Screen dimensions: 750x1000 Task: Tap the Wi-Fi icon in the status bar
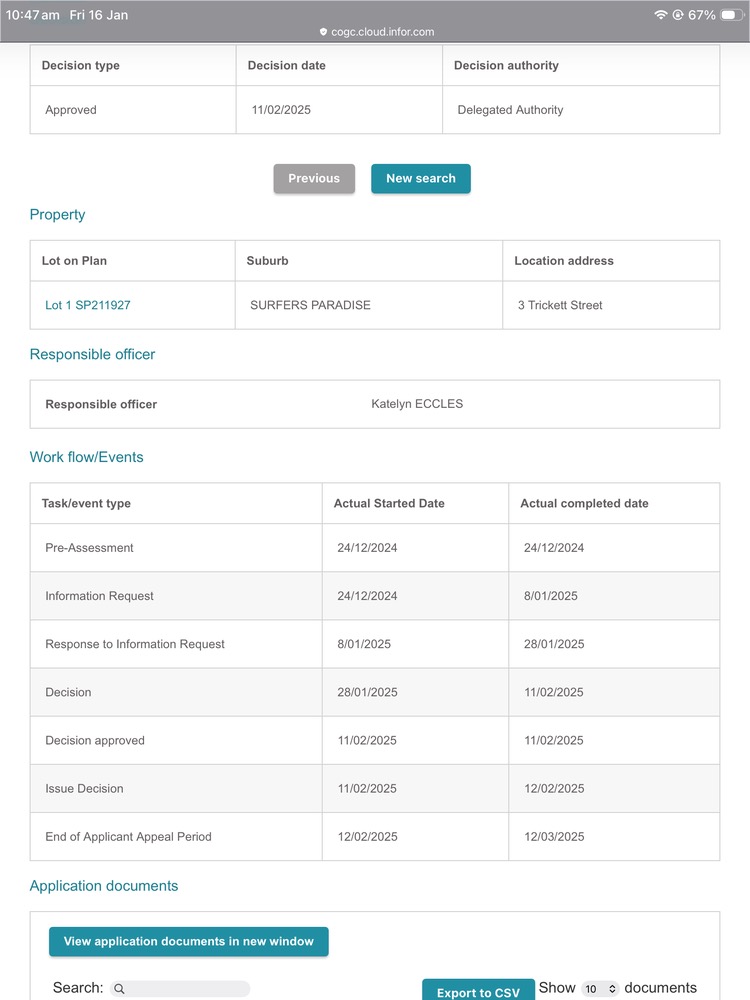pyautogui.click(x=660, y=15)
